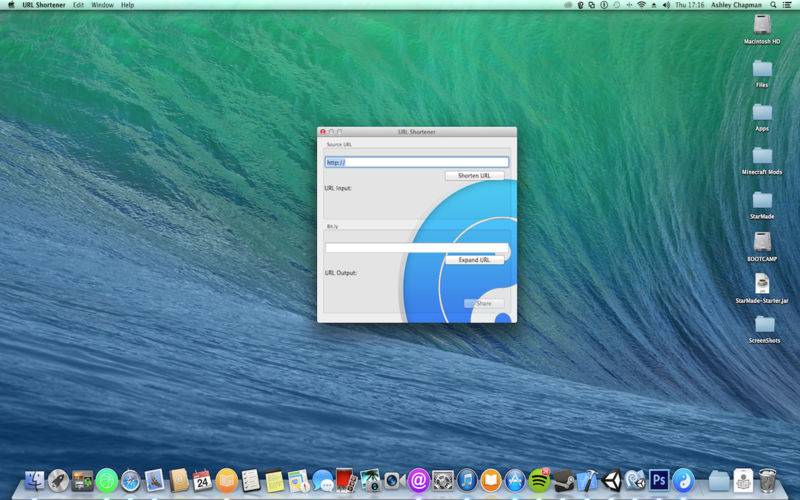Open Contacts book icon in Dock

179,481
